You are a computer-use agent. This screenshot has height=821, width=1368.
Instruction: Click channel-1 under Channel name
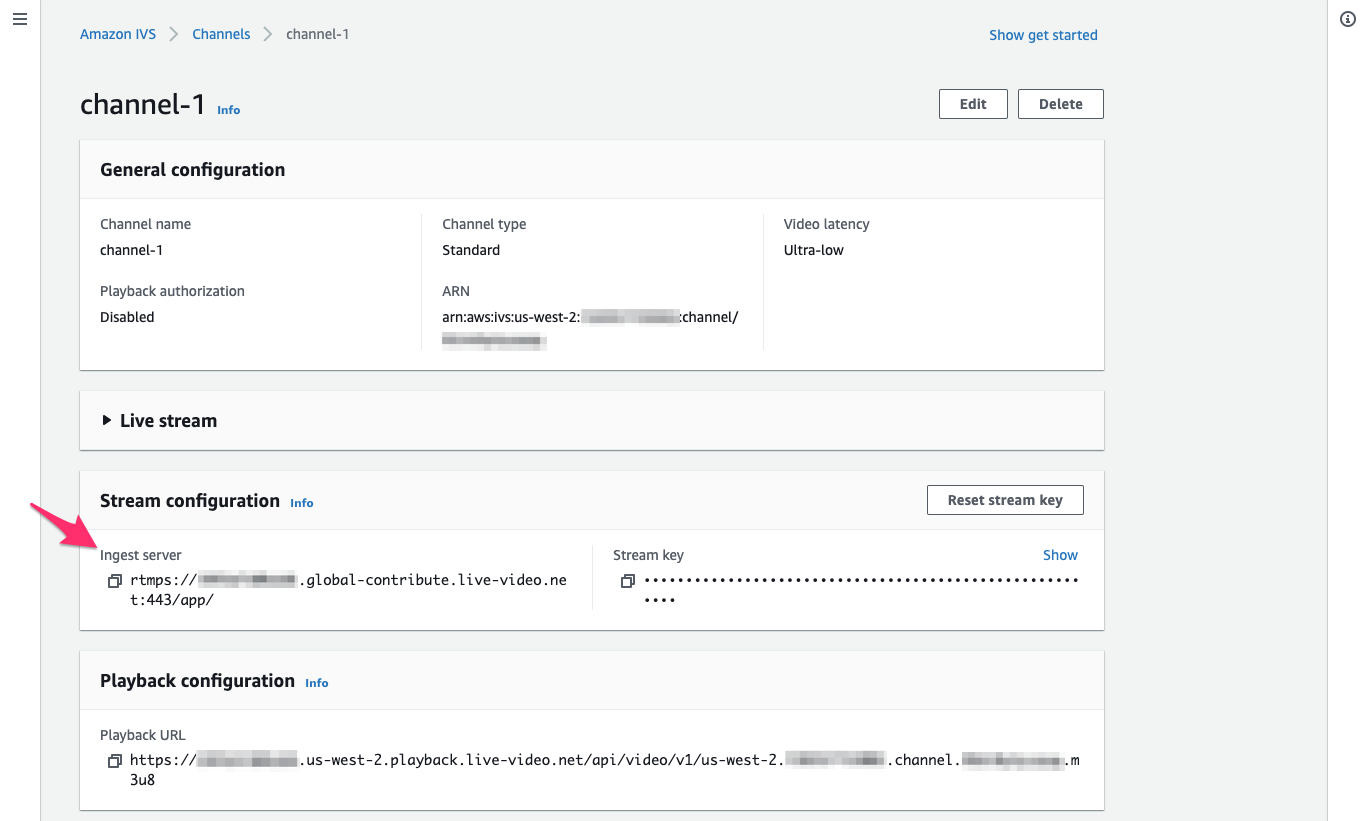[x=131, y=250]
